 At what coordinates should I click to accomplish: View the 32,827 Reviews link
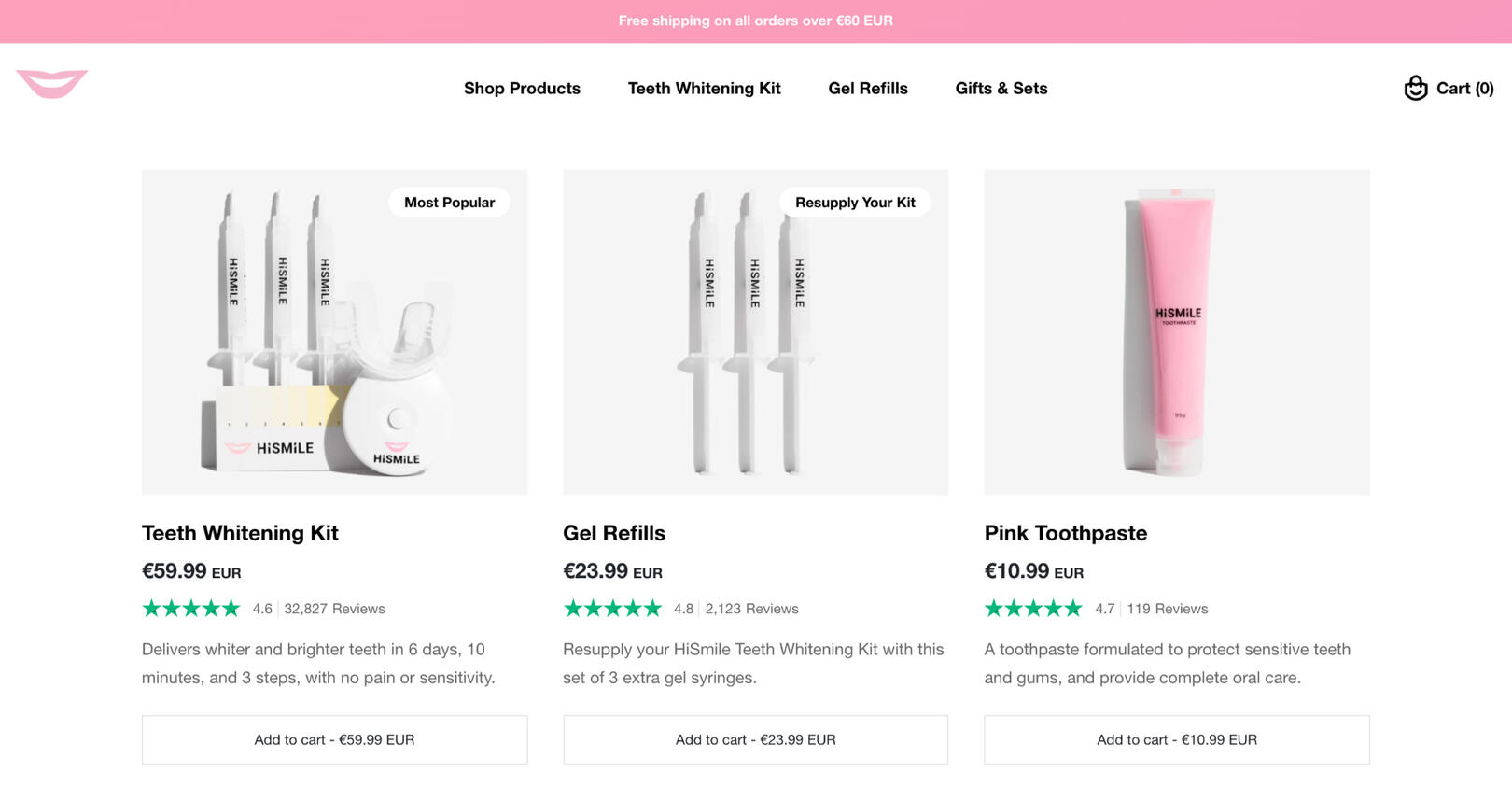tap(334, 609)
